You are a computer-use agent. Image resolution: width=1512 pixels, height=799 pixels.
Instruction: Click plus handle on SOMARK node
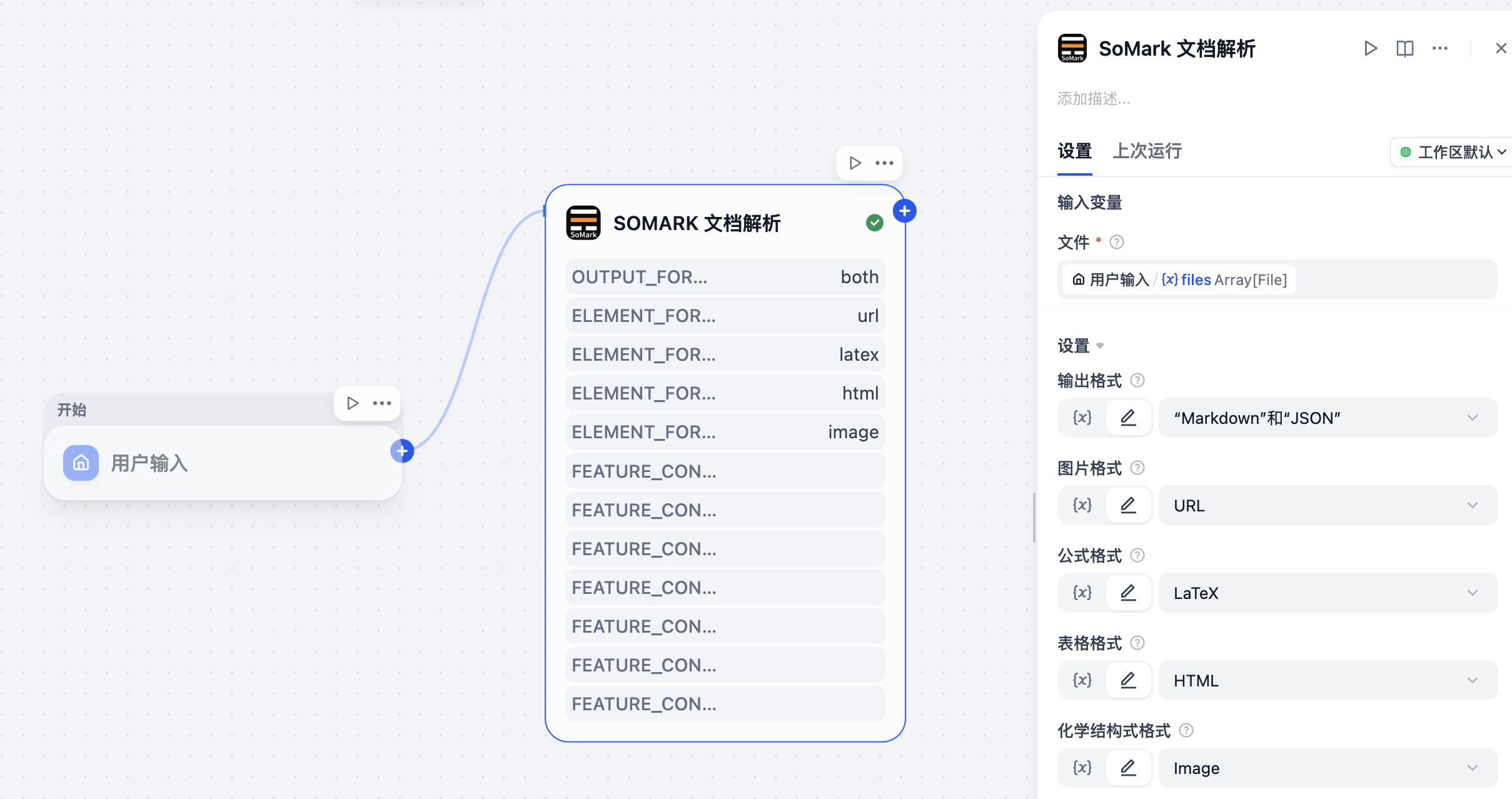[904, 211]
